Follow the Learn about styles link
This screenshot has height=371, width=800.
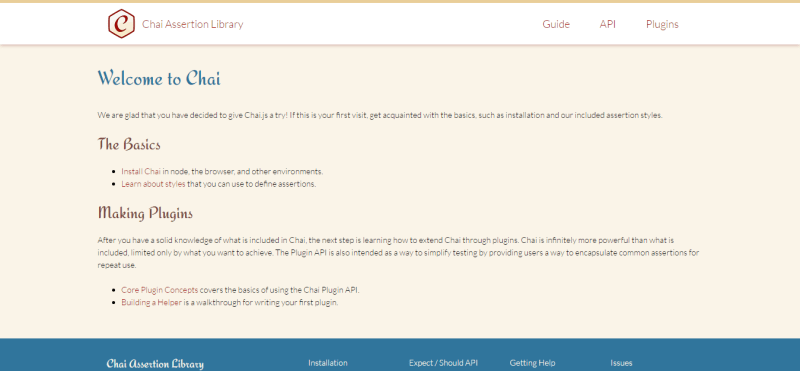(x=153, y=184)
